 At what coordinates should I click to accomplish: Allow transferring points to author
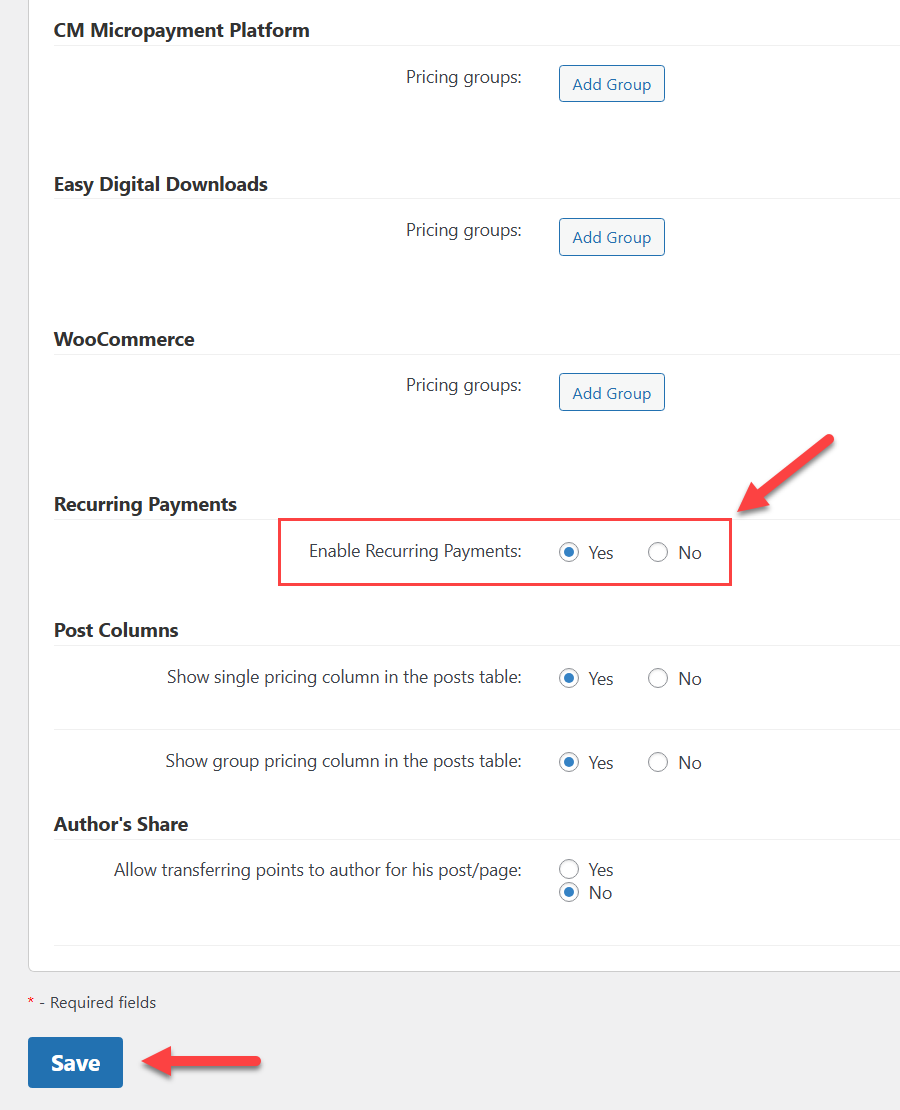click(569, 869)
